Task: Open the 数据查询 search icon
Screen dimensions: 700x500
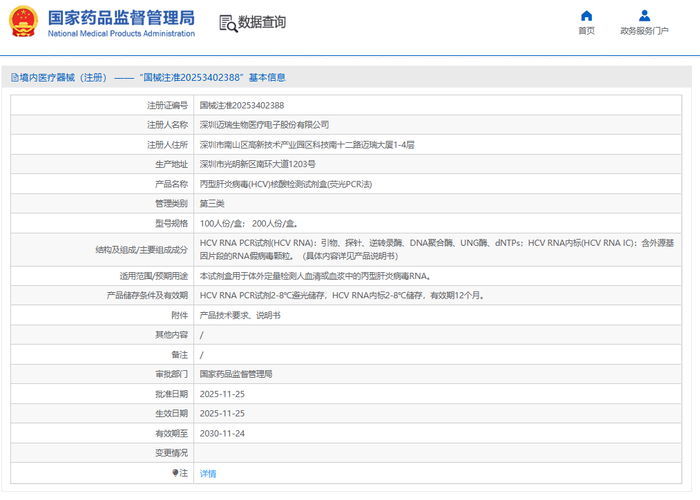Action: [227, 23]
